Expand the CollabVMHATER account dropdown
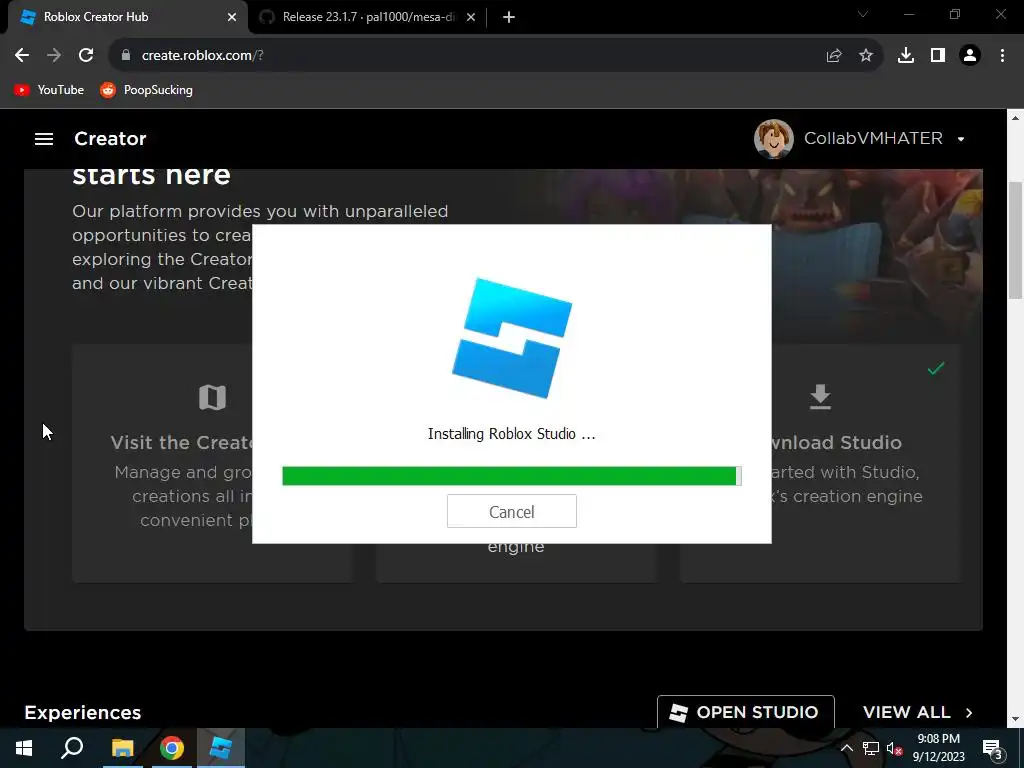This screenshot has height=768, width=1024. (961, 139)
